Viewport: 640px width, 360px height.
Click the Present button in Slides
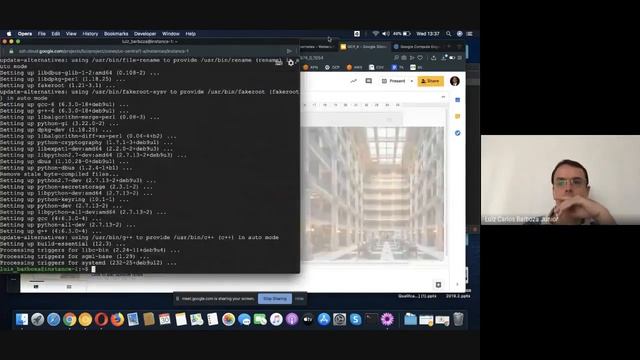(394, 81)
